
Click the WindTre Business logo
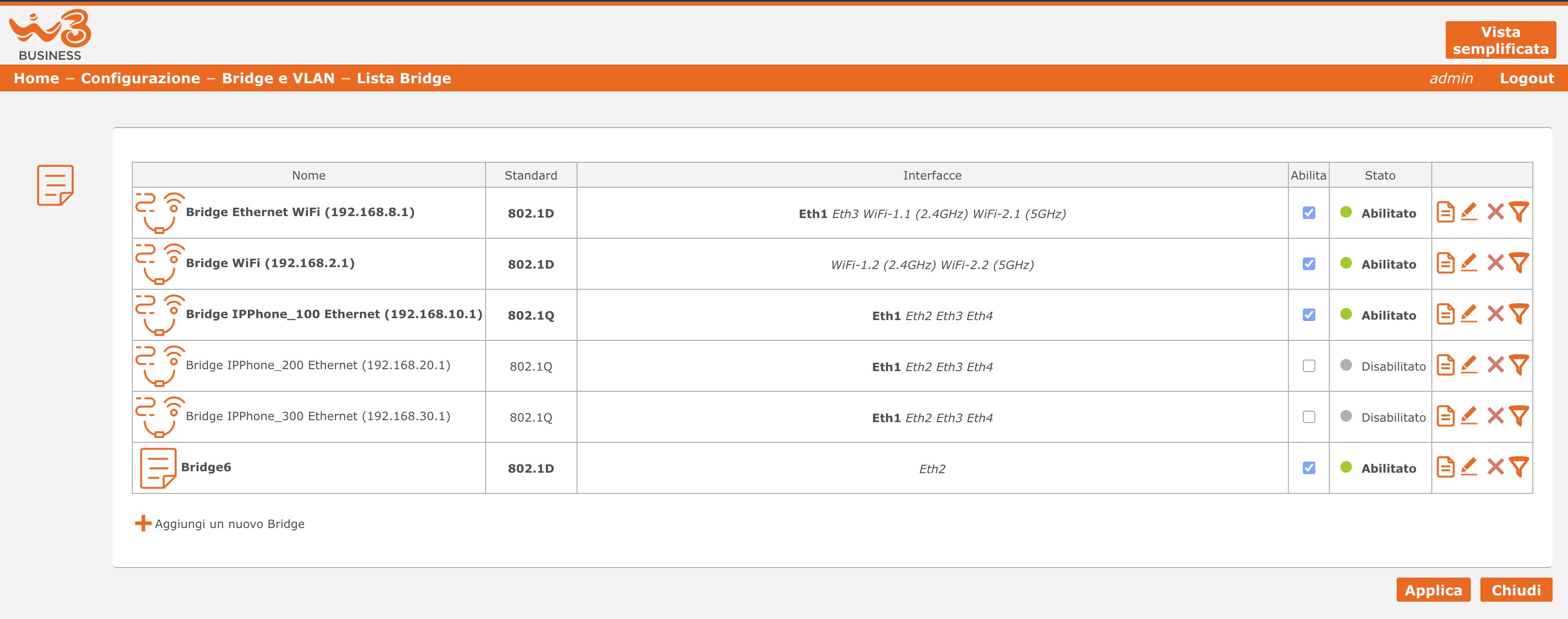[50, 35]
